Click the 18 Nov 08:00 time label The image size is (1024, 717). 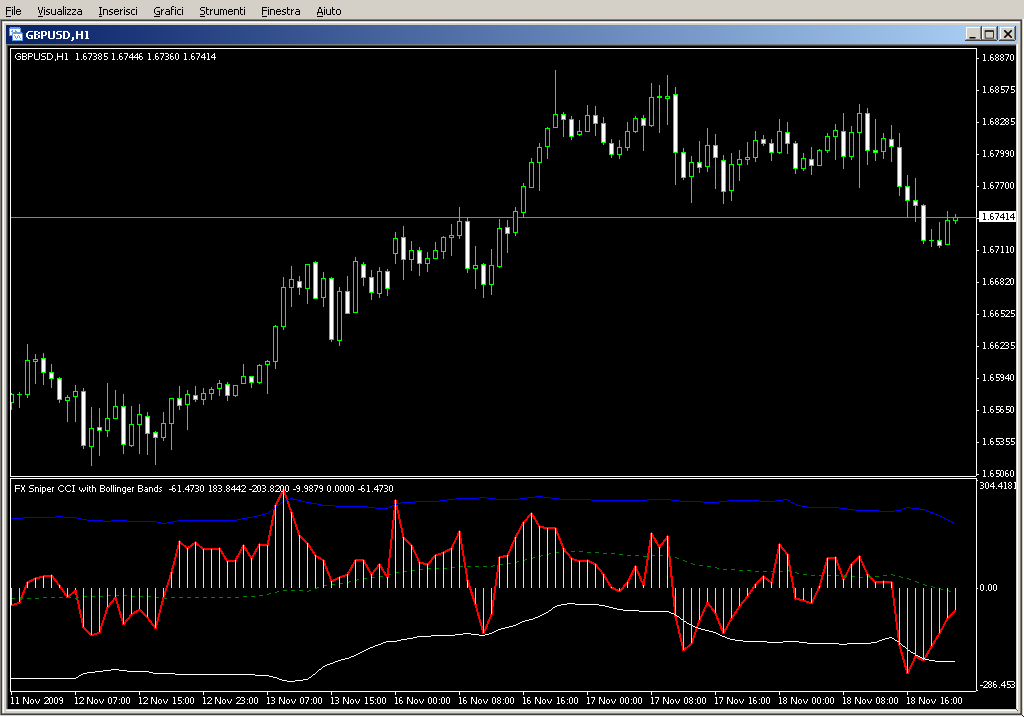pyautogui.click(x=870, y=701)
